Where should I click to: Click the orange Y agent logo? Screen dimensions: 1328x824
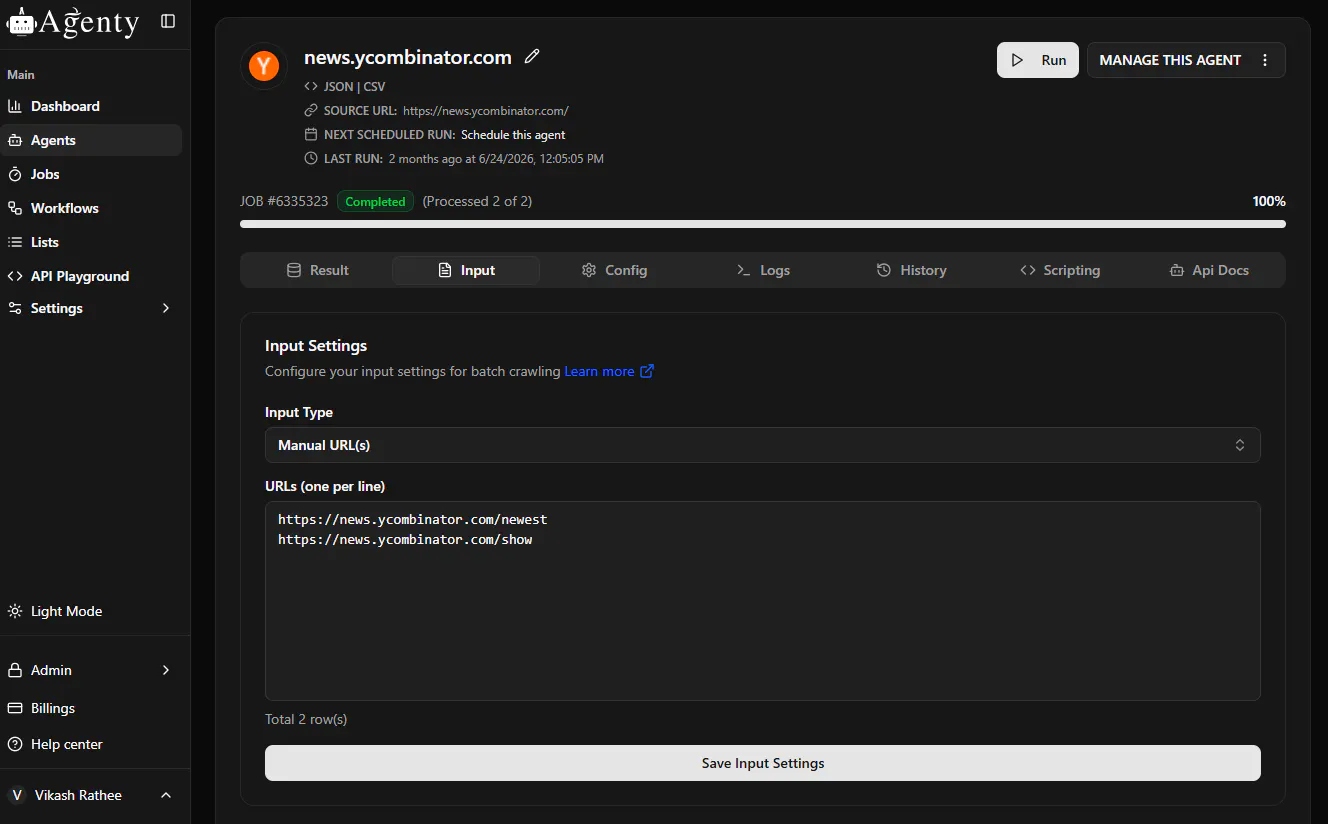[x=264, y=66]
